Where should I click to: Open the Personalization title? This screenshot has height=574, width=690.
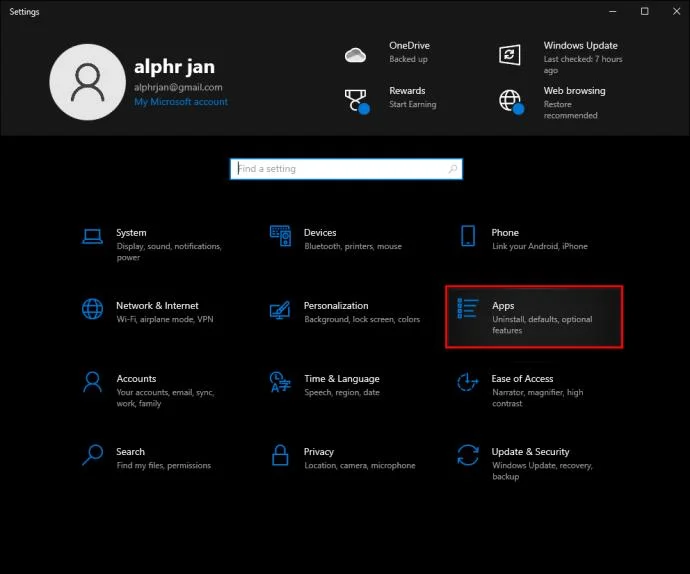pyautogui.click(x=336, y=305)
